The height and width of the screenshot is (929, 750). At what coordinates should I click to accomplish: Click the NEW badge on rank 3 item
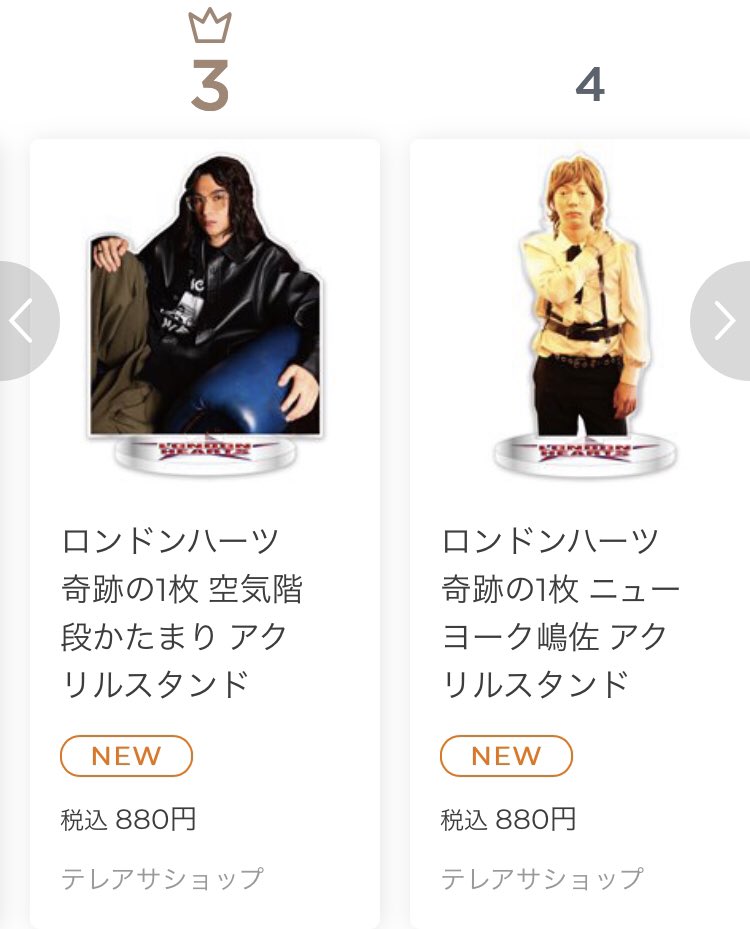click(x=126, y=755)
